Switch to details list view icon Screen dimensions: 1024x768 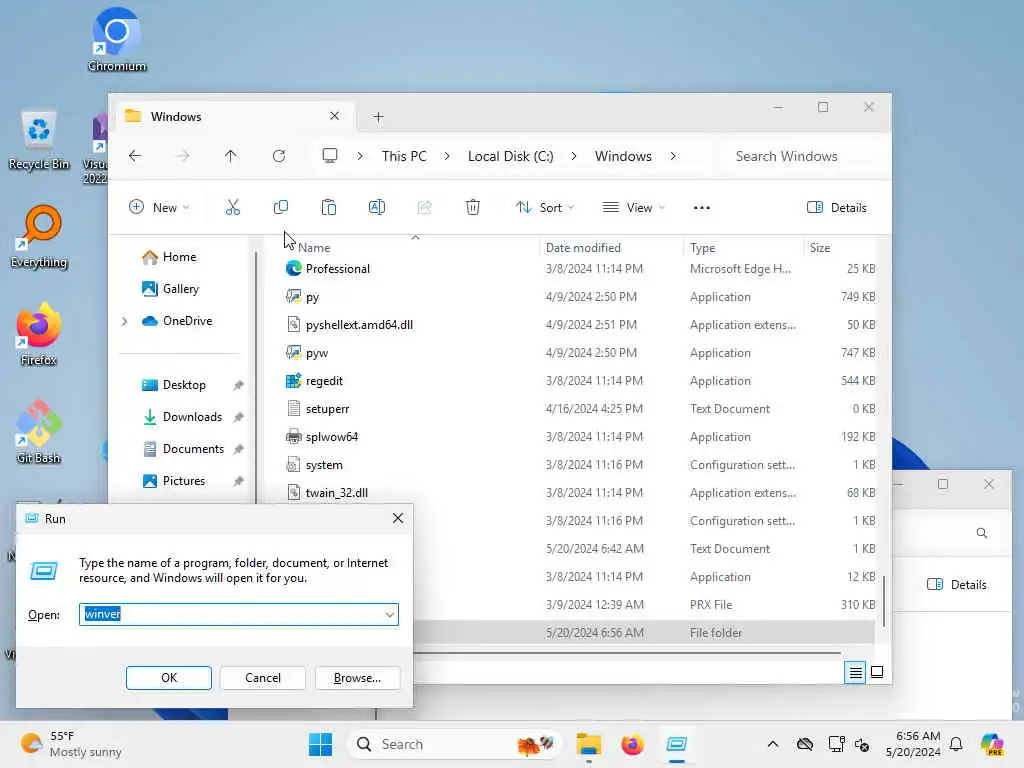pos(855,672)
